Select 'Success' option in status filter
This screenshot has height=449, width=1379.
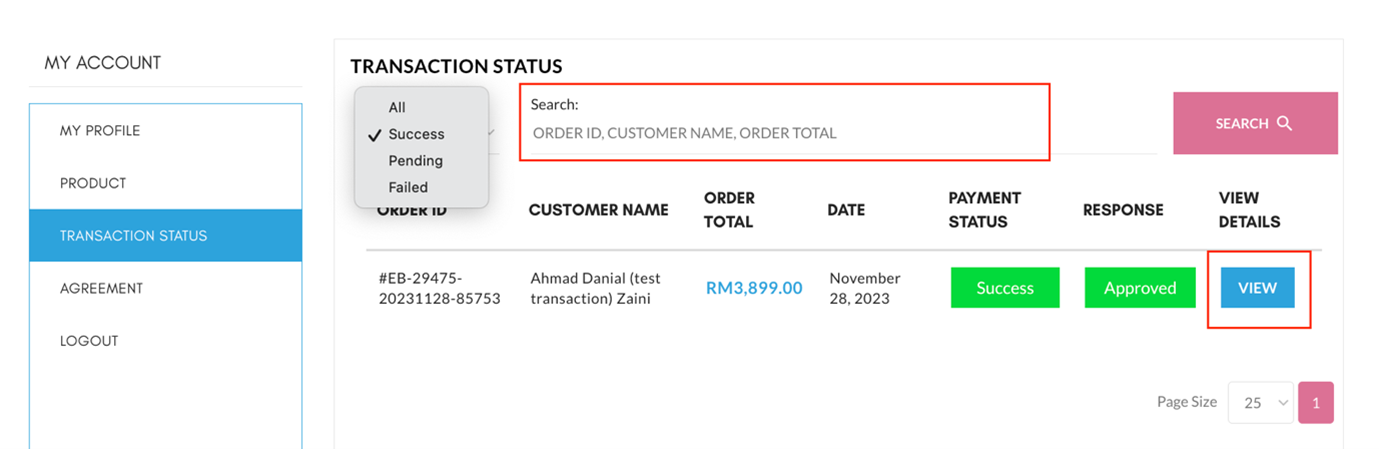[416, 134]
